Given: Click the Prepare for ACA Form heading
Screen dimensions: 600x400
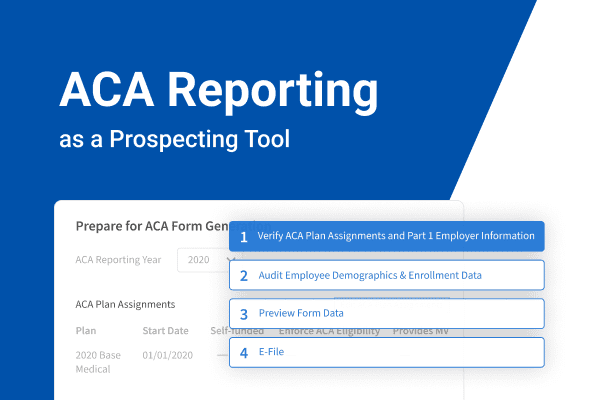Looking at the screenshot, I should click(x=152, y=226).
